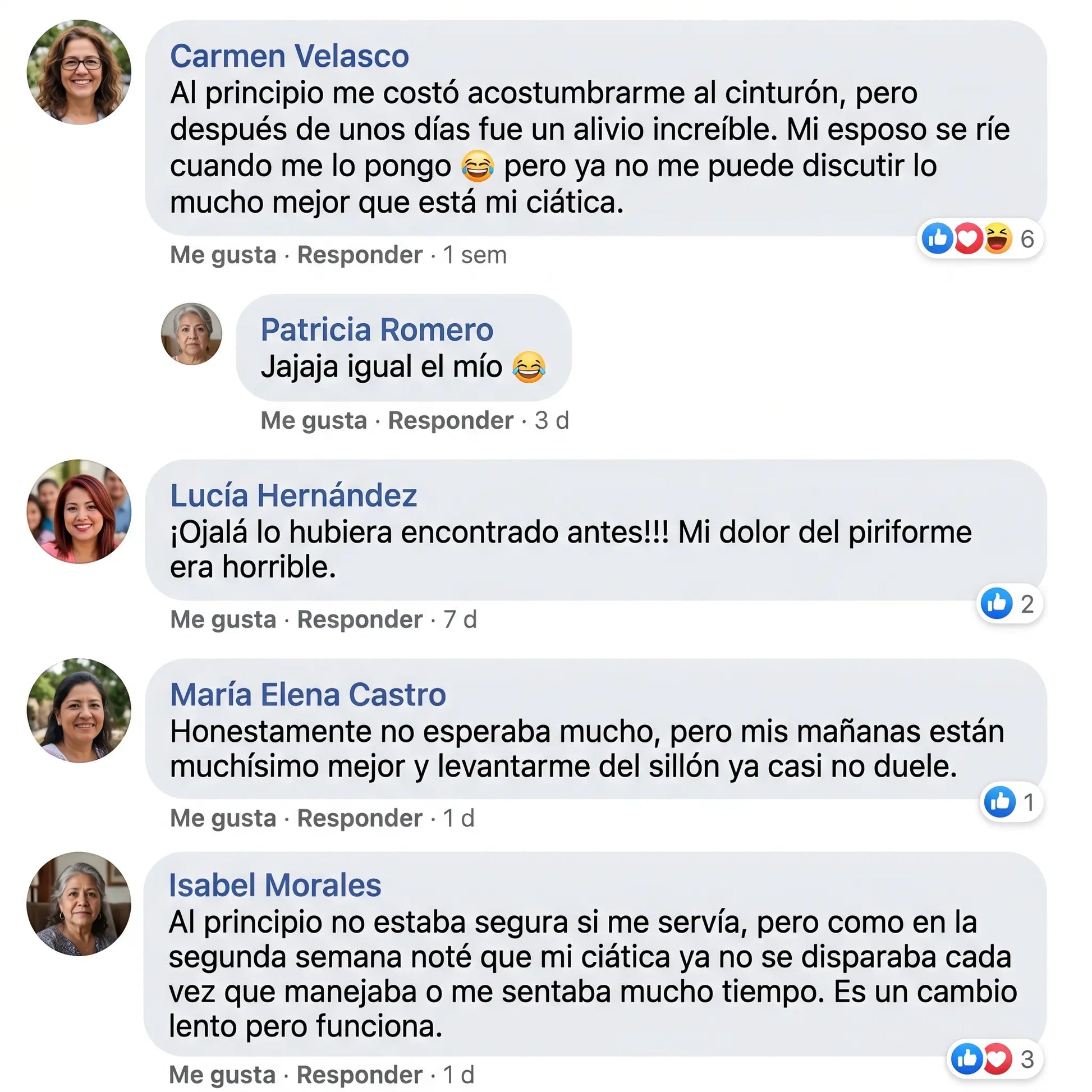Click Me gusta under Isabel Morales's comment
The height and width of the screenshot is (1092, 1092).
point(223,1075)
